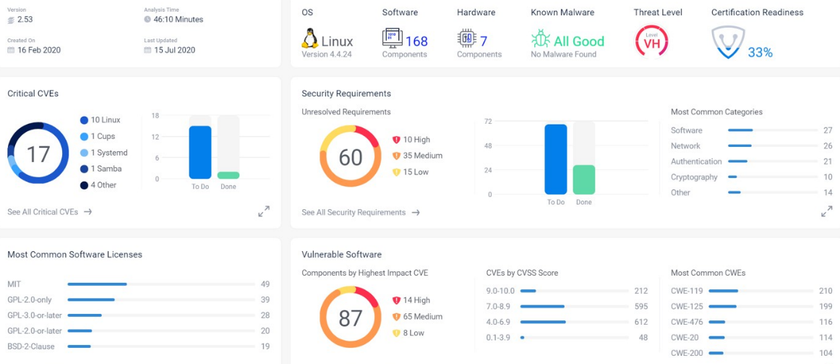
Task: Click the hardware chip components icon
Action: [467, 39]
